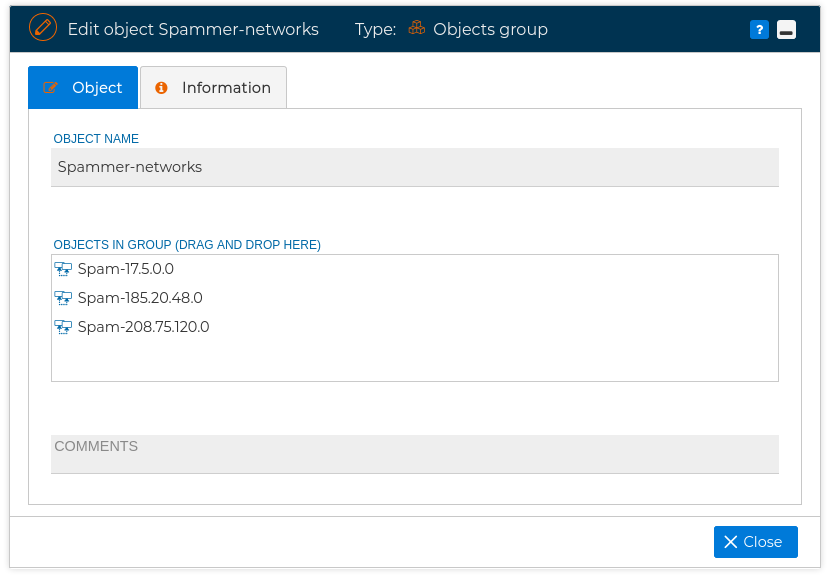
Task: Click the edit icon on the Object tab
Action: [x=50, y=87]
